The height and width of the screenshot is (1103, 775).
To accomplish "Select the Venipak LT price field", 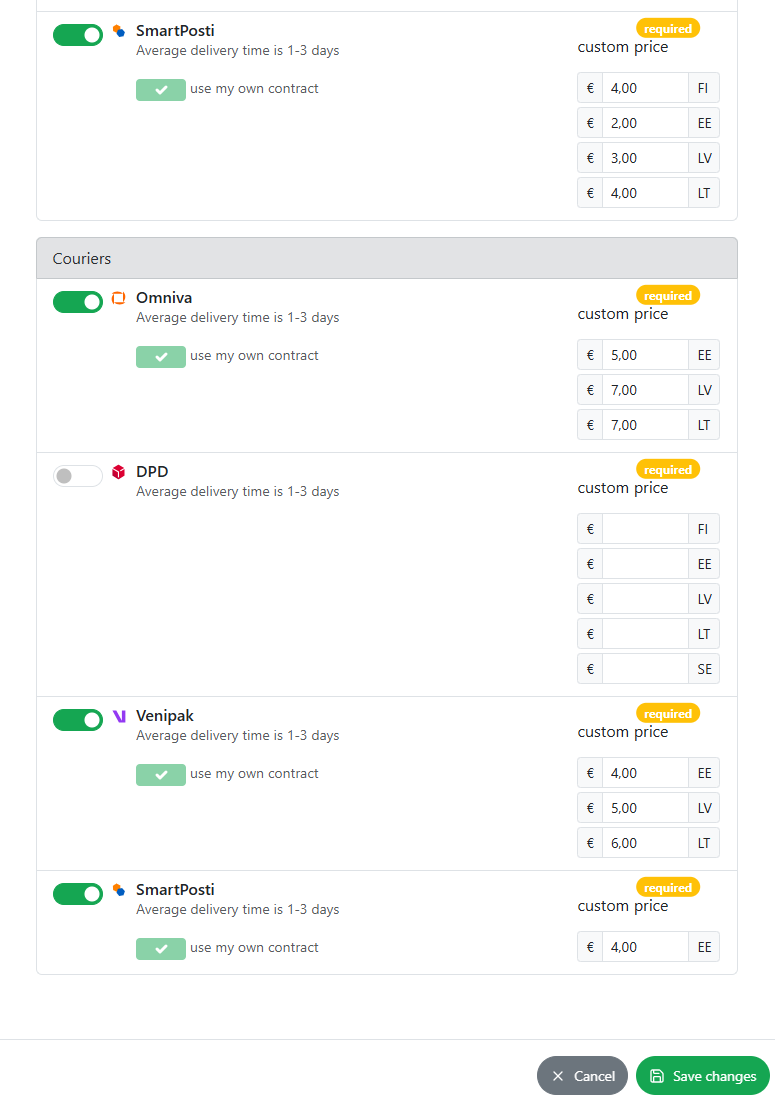I will (645, 843).
